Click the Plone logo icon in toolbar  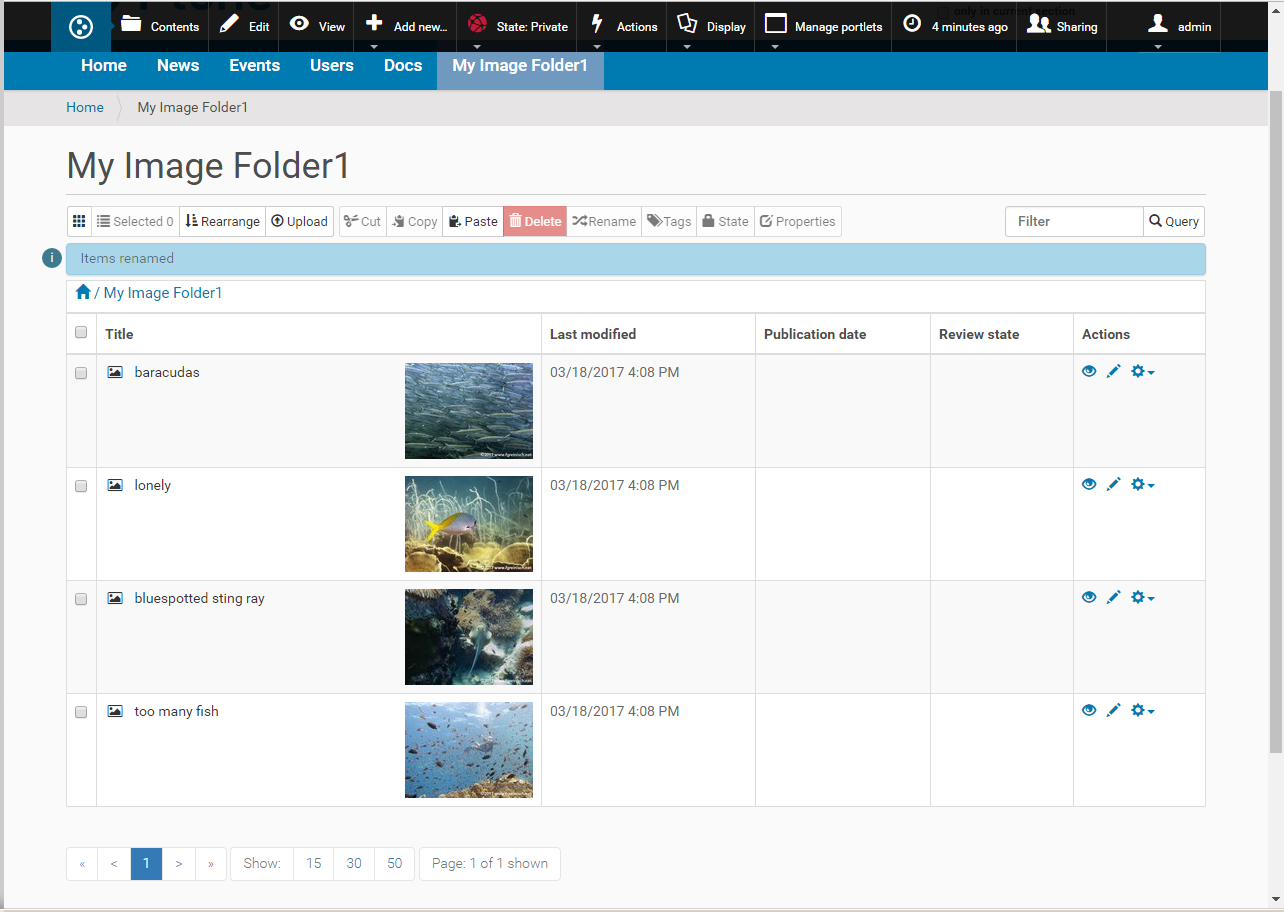pos(81,27)
